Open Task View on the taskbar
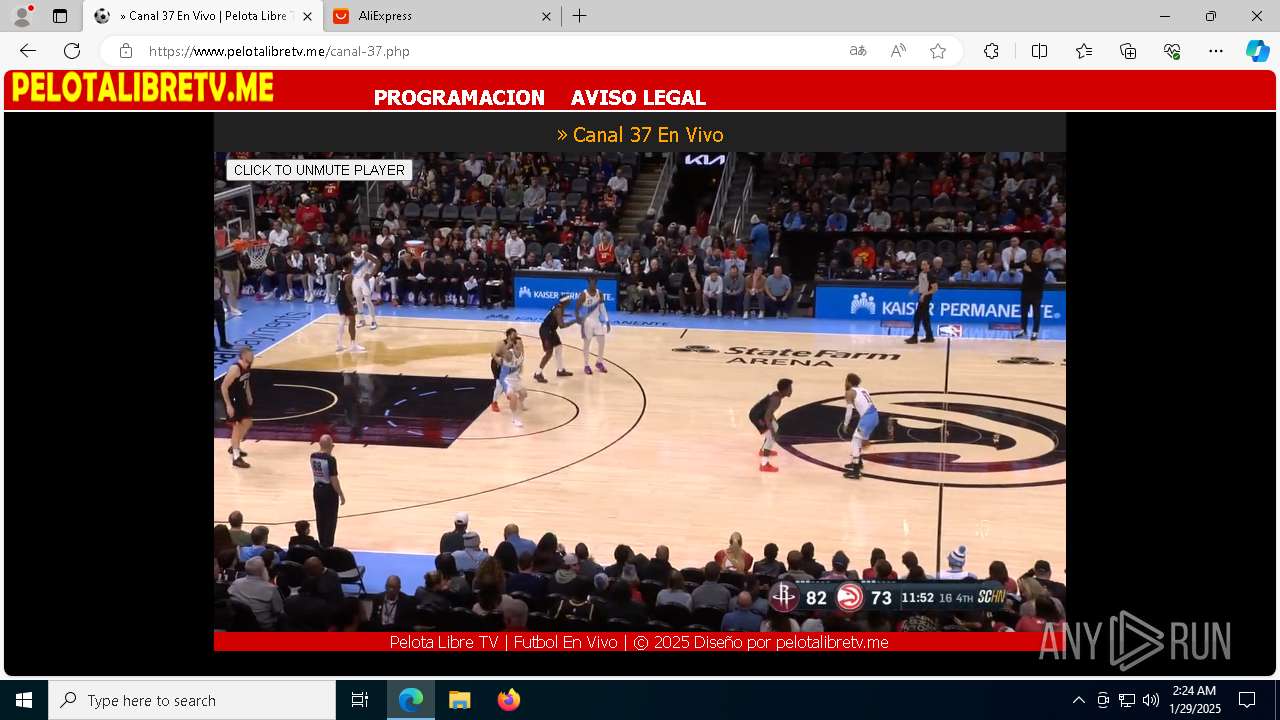 click(360, 700)
